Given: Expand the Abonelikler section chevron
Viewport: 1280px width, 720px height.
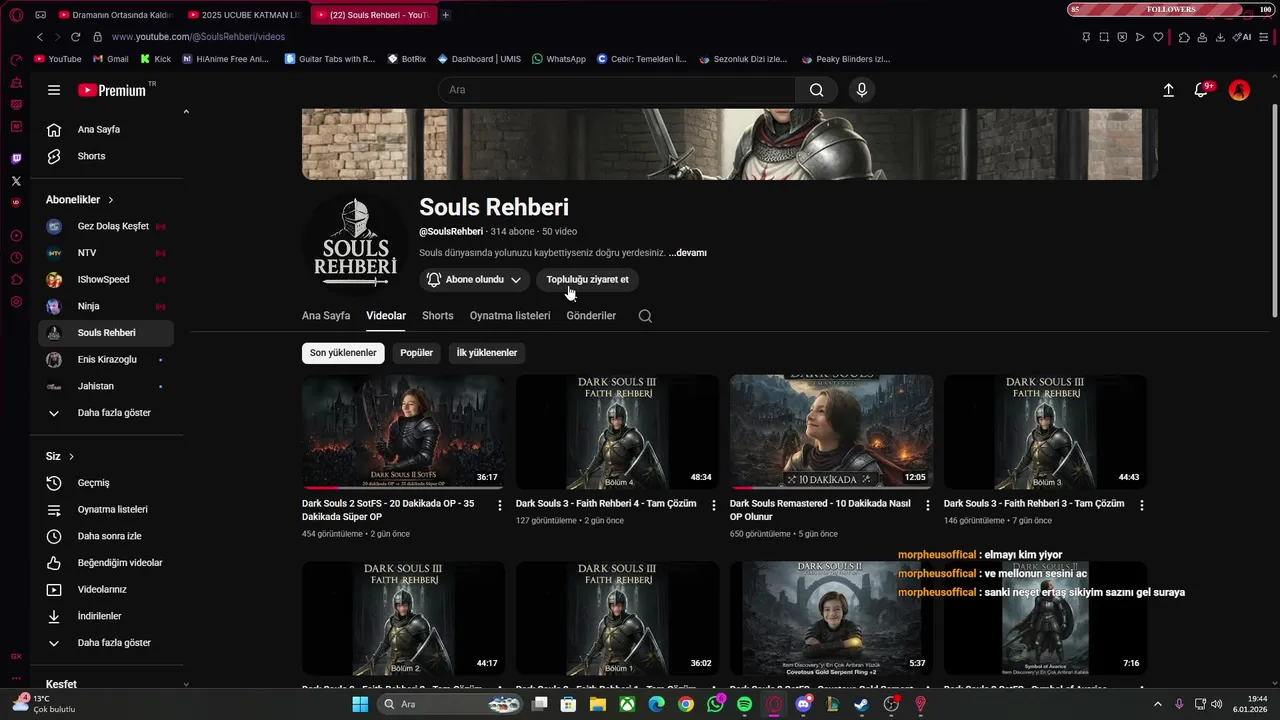Looking at the screenshot, I should pyautogui.click(x=111, y=200).
